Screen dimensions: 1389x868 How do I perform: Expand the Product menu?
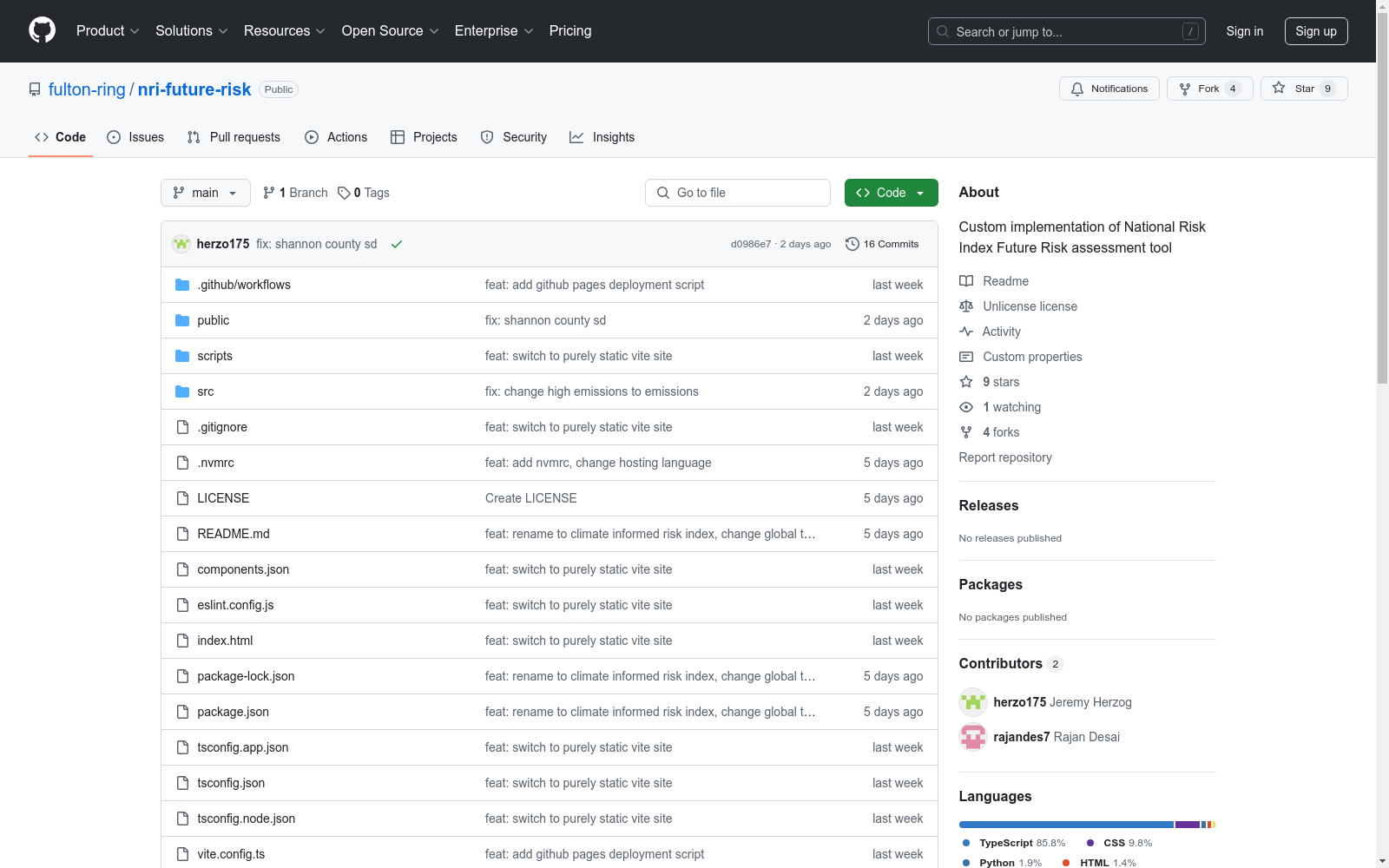[108, 31]
